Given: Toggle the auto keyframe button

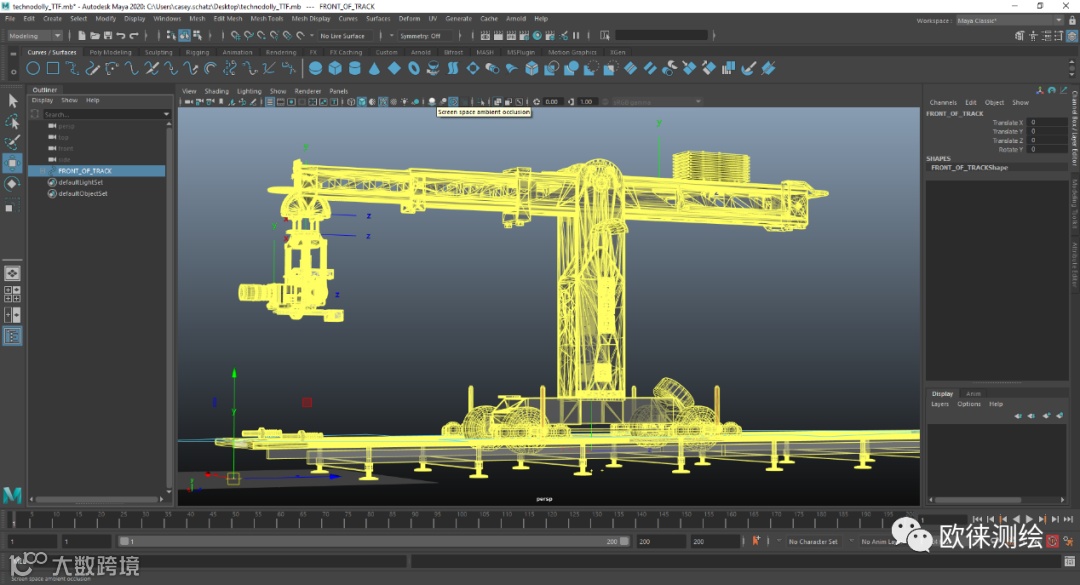Looking at the screenshot, I should point(1053,541).
